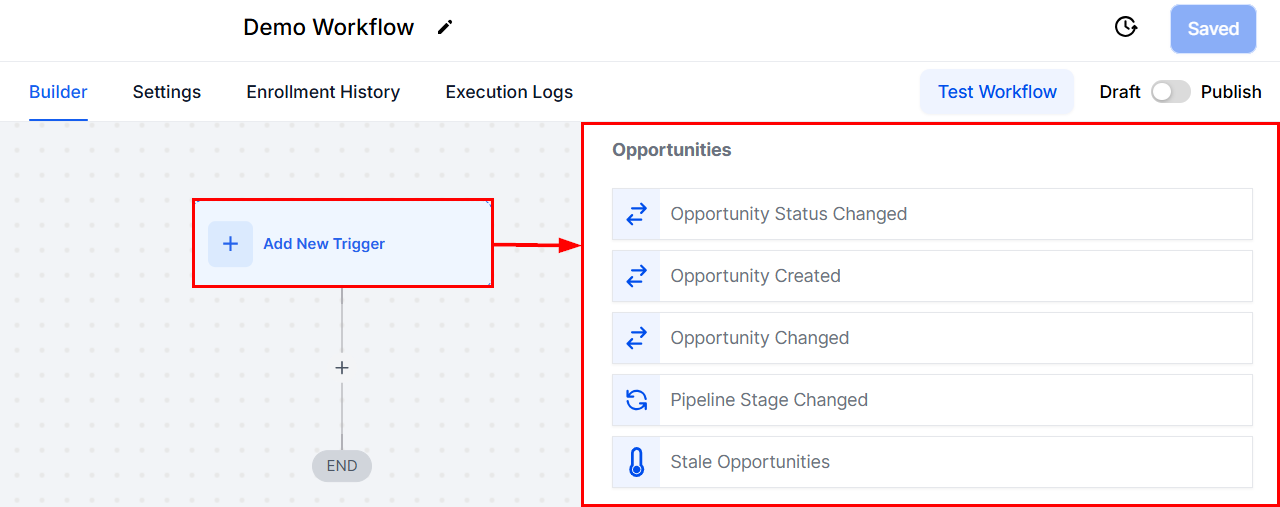Toggle the Draft/Publish switch
This screenshot has height=507, width=1280.
(x=1170, y=92)
